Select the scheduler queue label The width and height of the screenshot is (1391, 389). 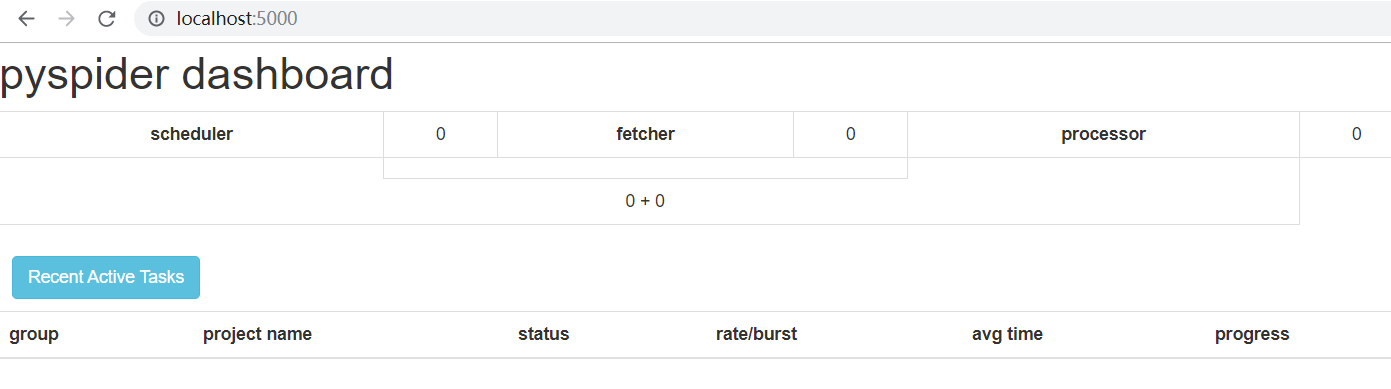point(191,134)
